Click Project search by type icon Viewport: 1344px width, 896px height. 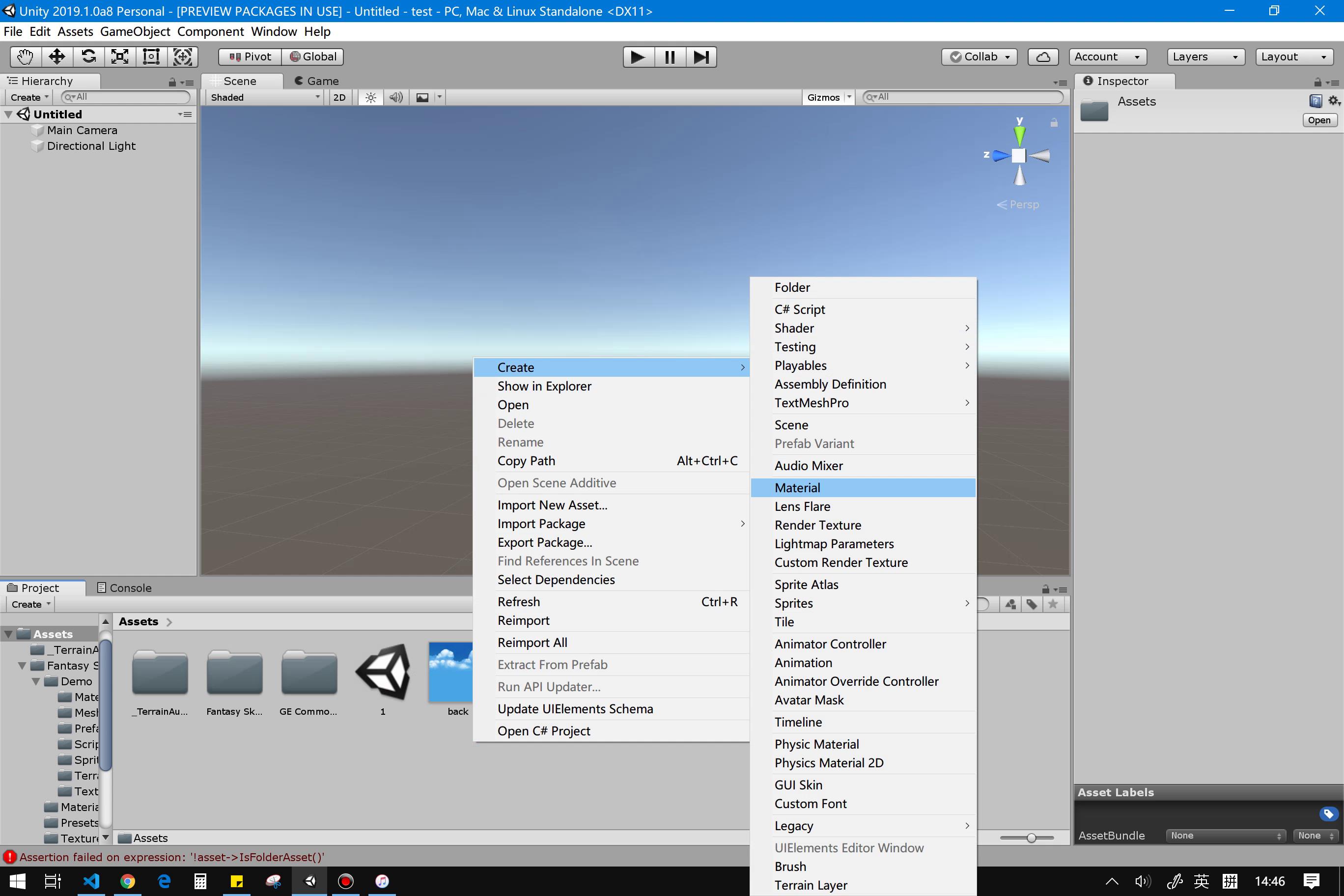tap(1010, 604)
